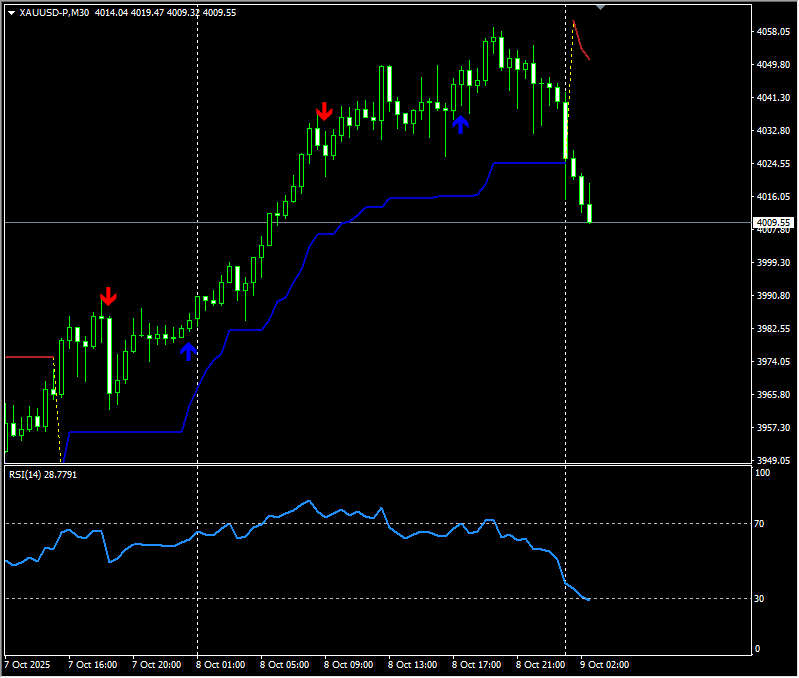Screen dimensions: 799x678
Task: Select the blue up arrow near 8 Oct 17:00
Action: pos(460,124)
